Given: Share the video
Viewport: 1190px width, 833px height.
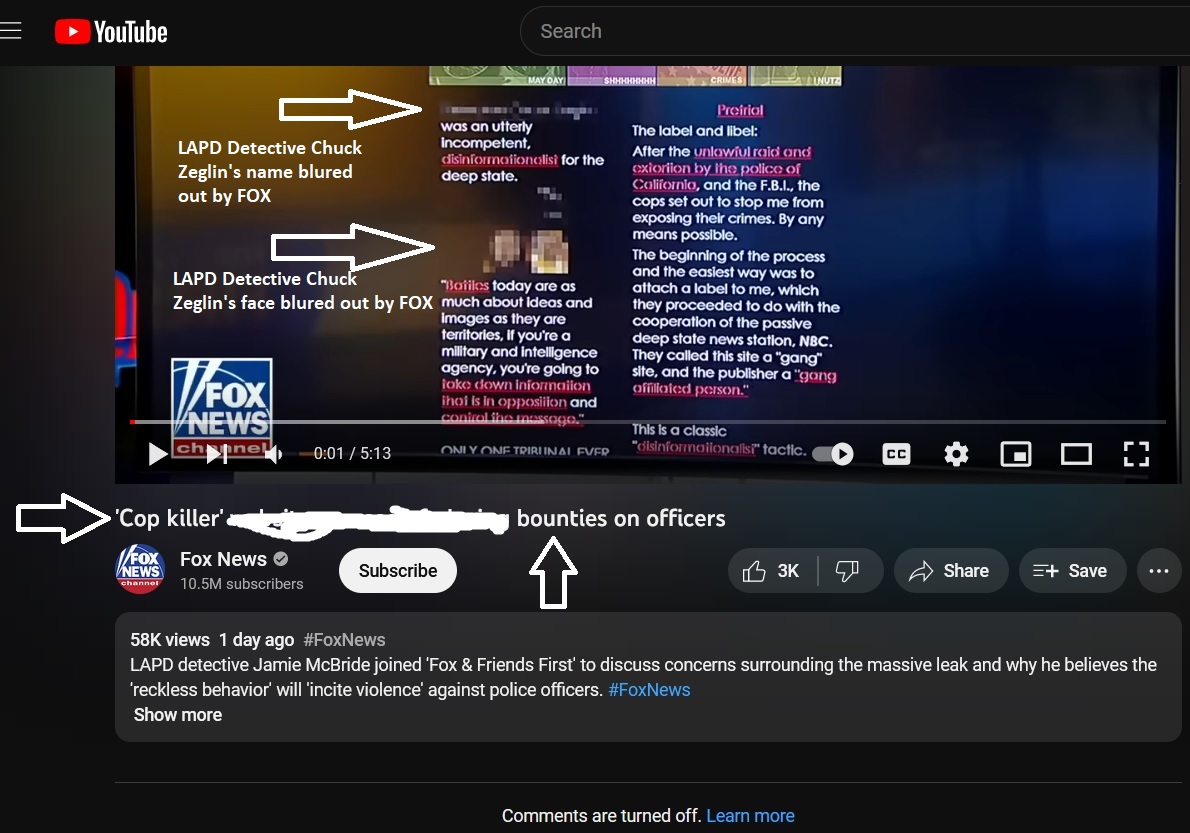Looking at the screenshot, I should pos(949,571).
